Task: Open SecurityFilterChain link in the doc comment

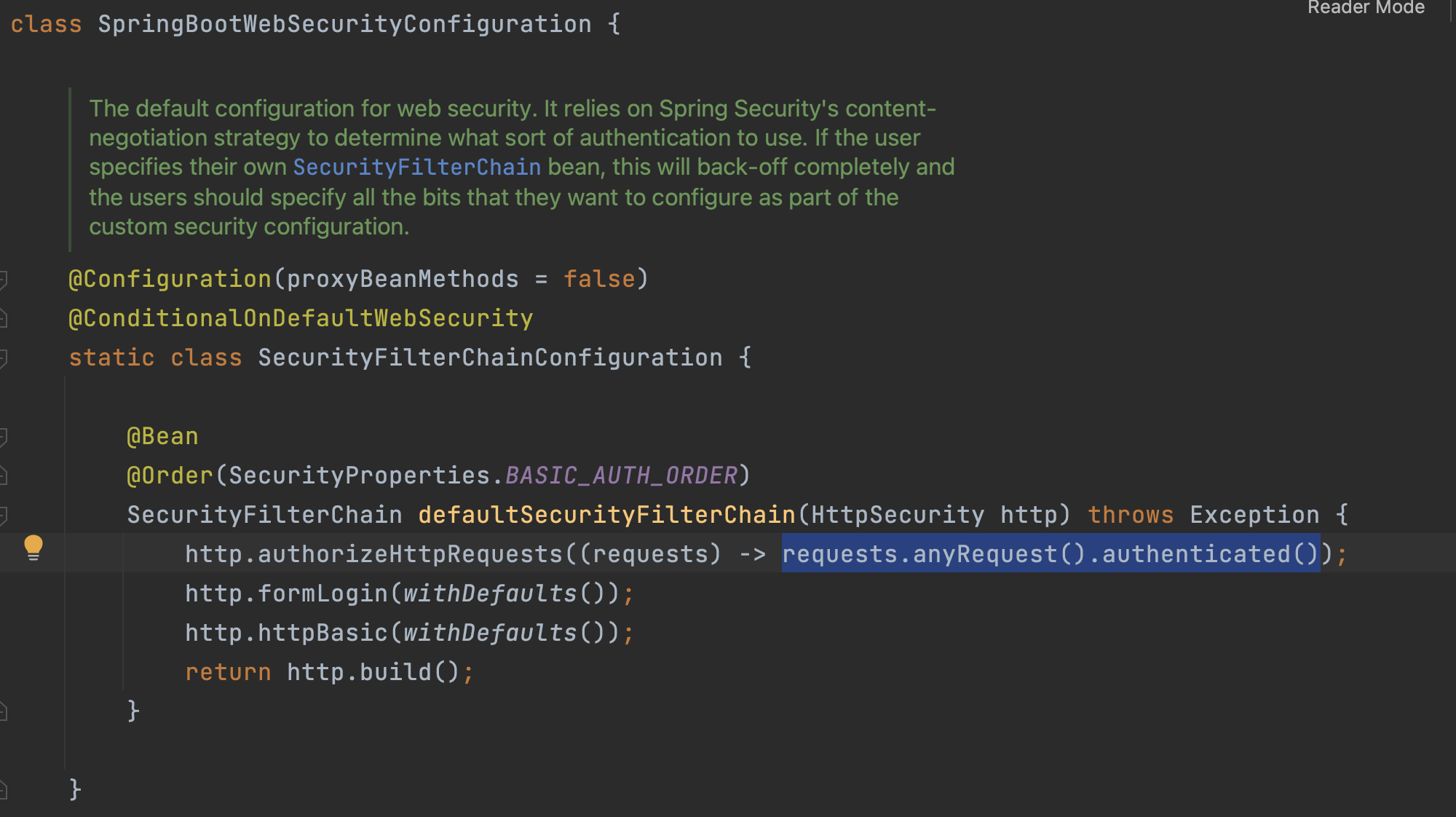Action: pos(416,167)
